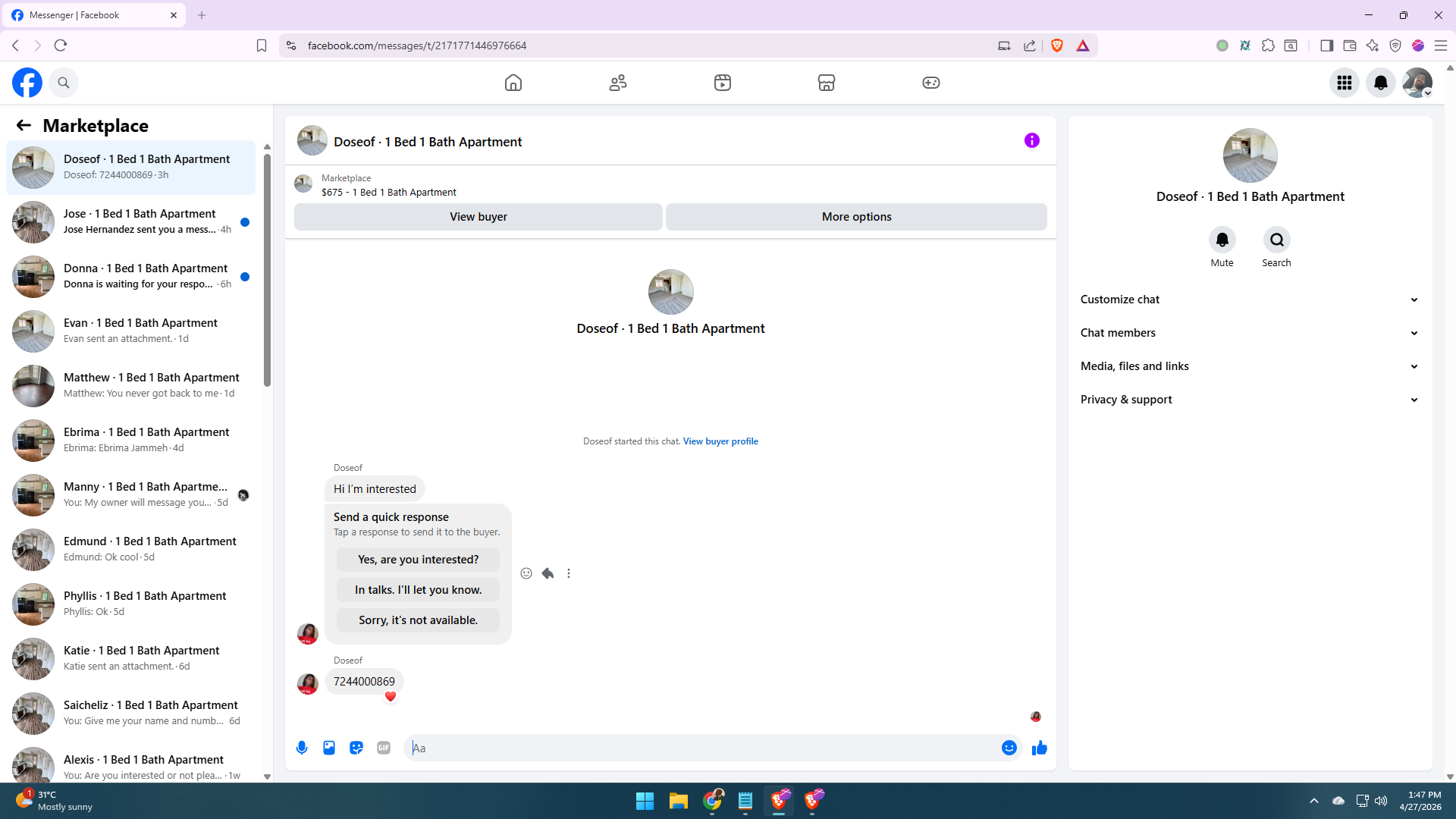Open Katie 1 Bed 1 Bath conversation

tap(130, 659)
